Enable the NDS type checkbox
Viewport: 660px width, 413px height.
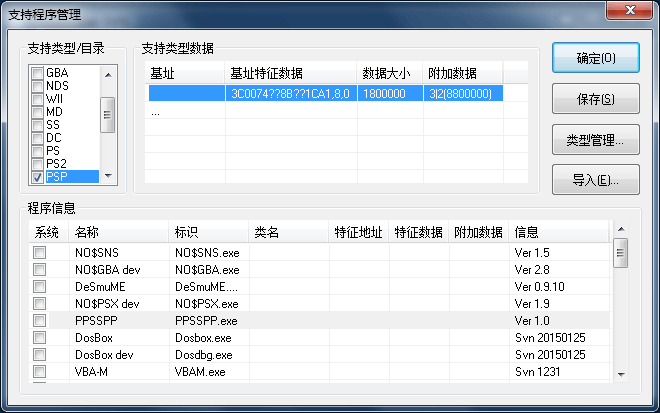click(38, 86)
